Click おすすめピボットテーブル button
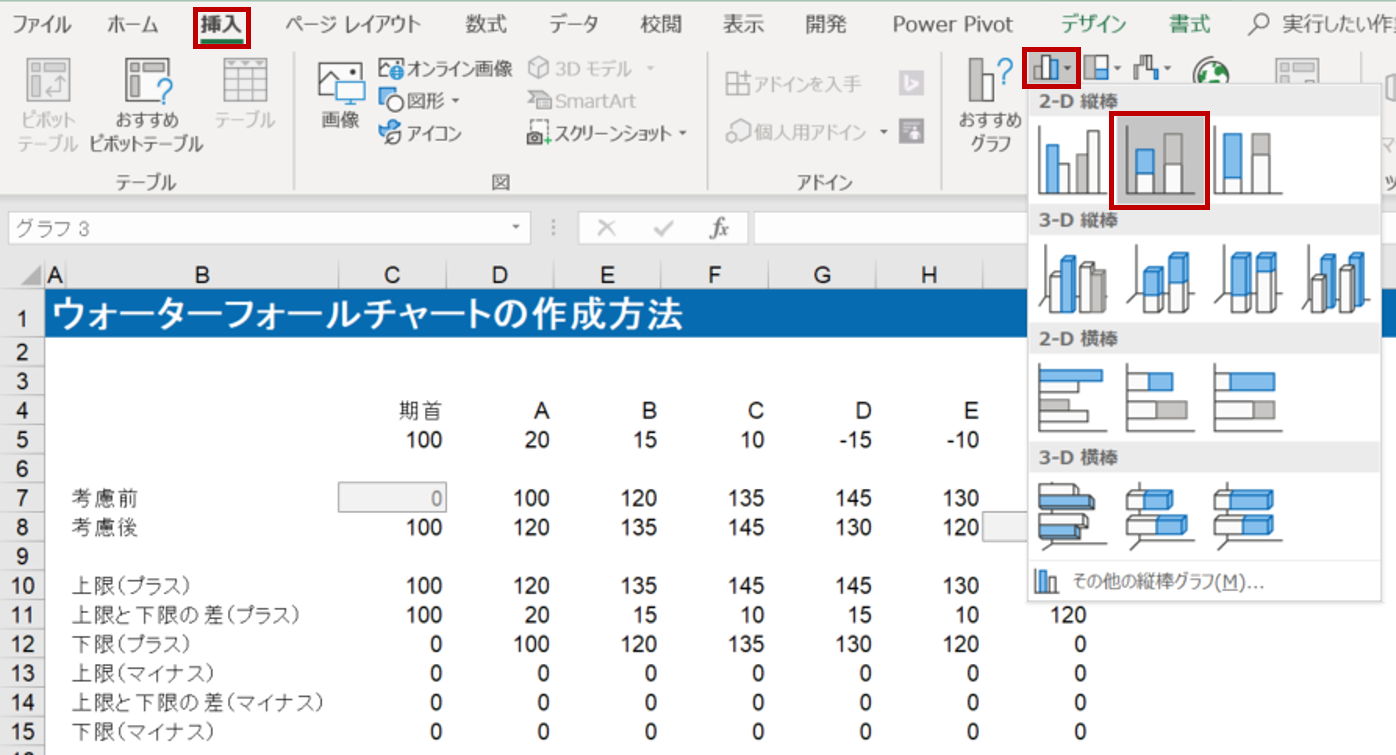 coord(146,105)
